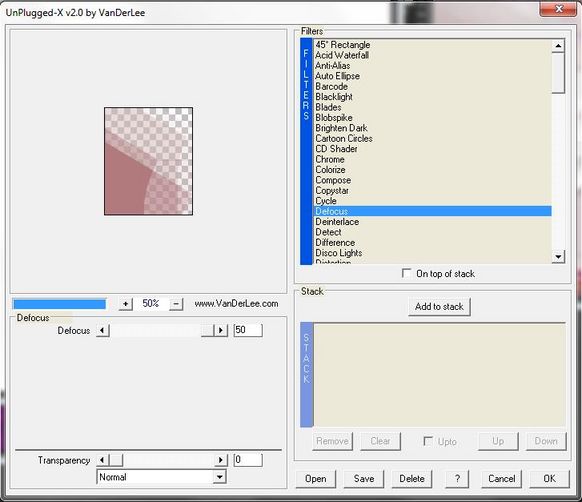This screenshot has height=502, width=582.
Task: Click the Defocus slider right arrow
Action: pos(221,330)
